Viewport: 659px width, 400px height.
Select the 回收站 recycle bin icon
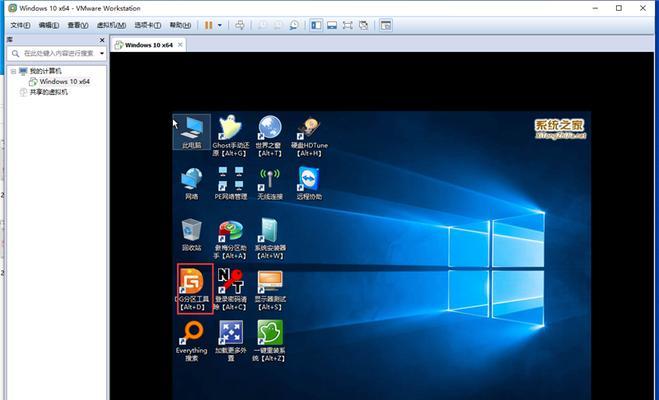pos(192,235)
